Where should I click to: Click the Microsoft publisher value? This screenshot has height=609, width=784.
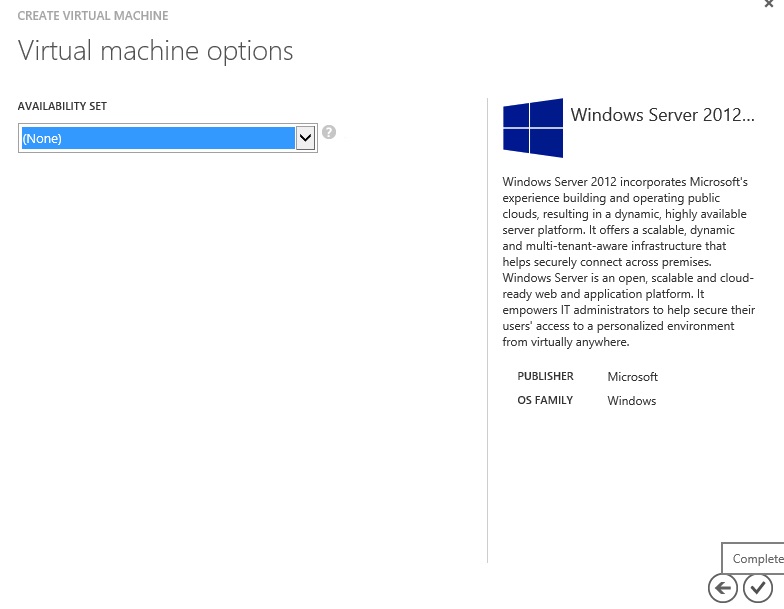[632, 376]
